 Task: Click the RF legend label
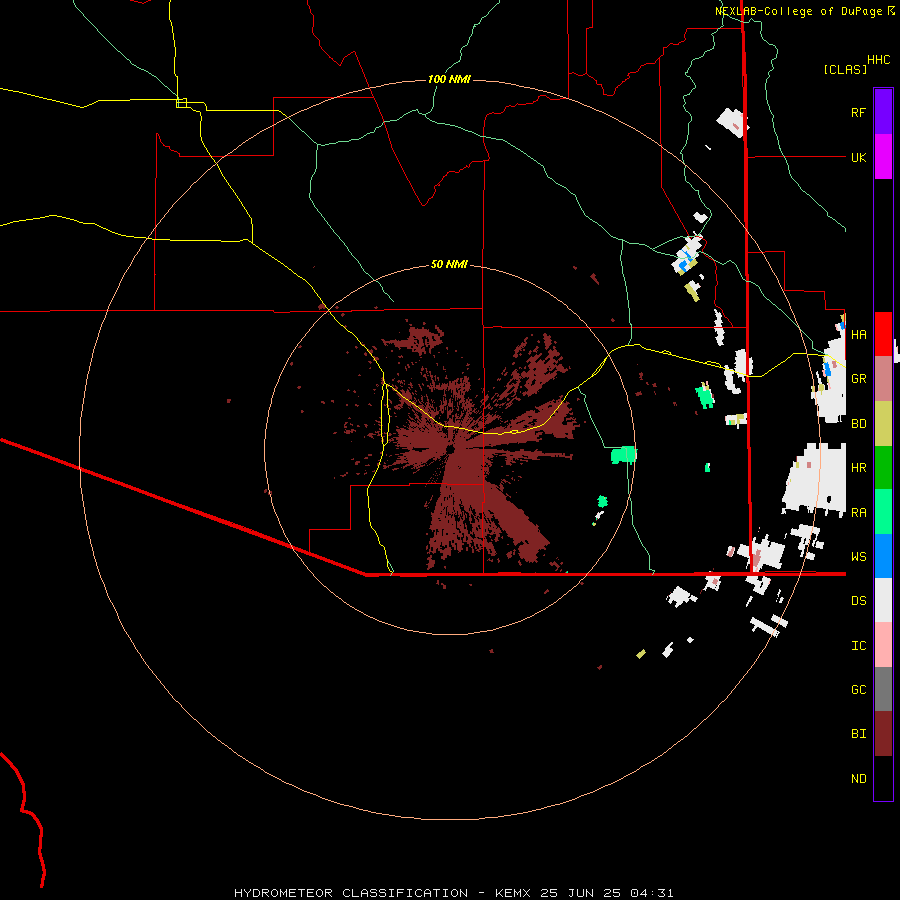[x=858, y=112]
